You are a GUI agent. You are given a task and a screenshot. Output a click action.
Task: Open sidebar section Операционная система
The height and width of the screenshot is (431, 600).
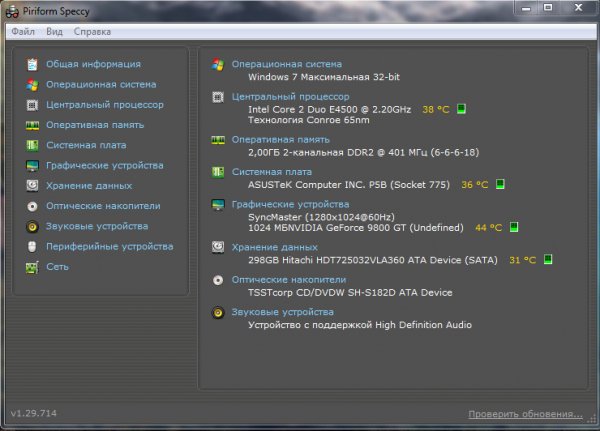101,85
